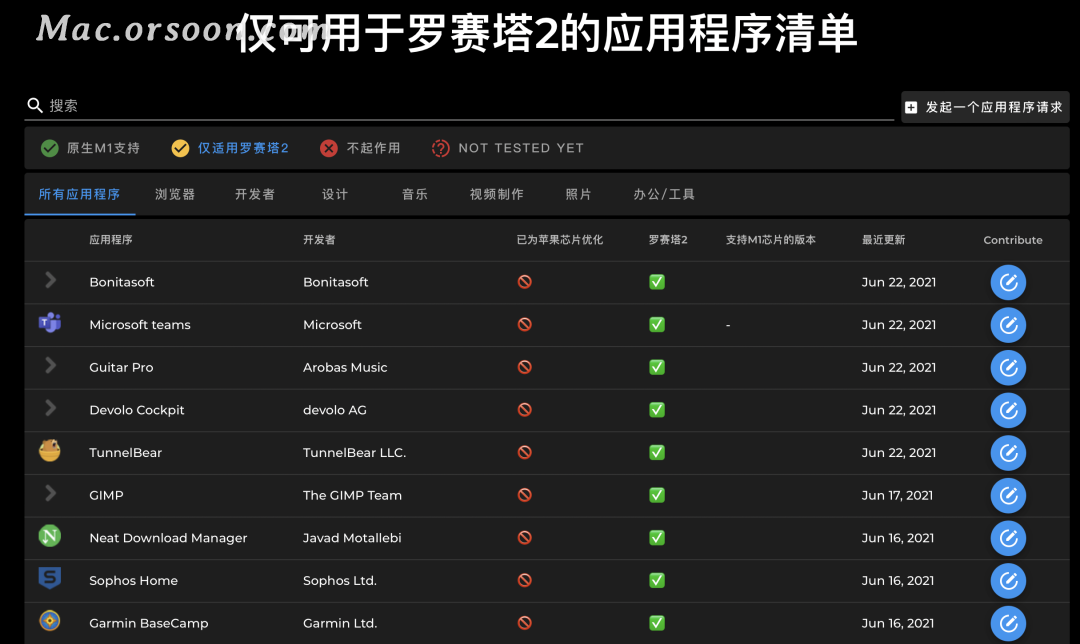Image resolution: width=1080 pixels, height=644 pixels.
Task: Click the edit icon for Garmin BaseCamp
Action: 1008,623
